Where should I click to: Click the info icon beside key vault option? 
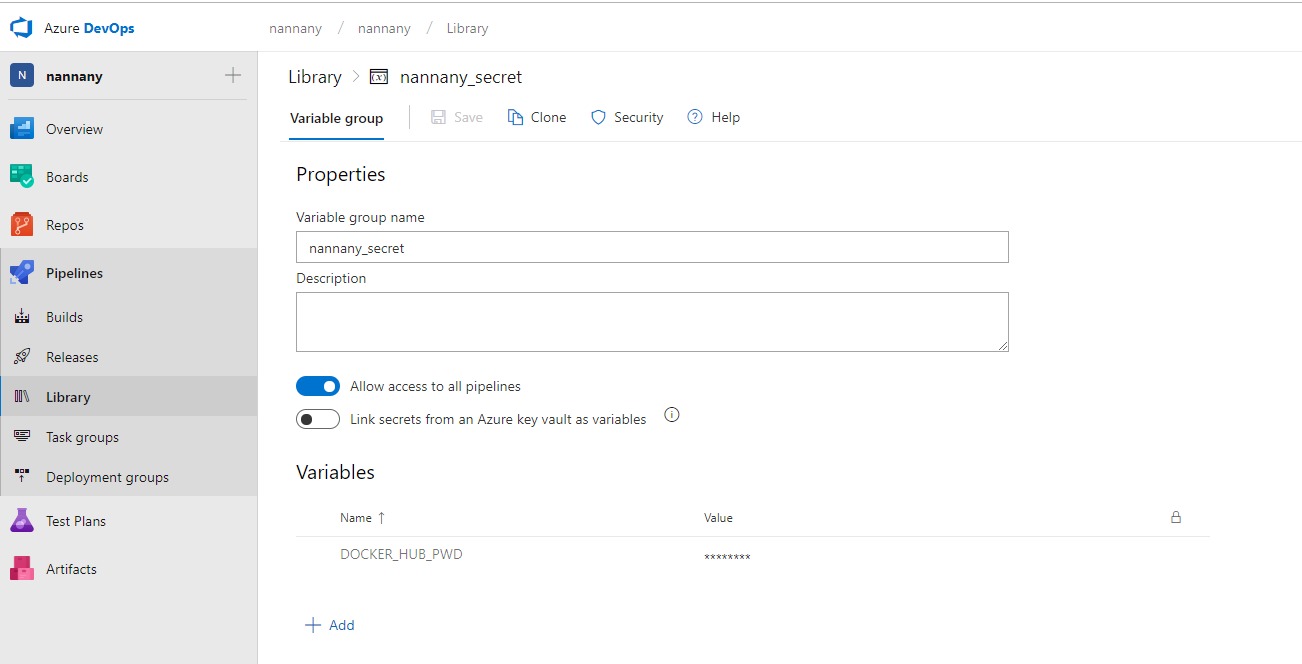[672, 416]
